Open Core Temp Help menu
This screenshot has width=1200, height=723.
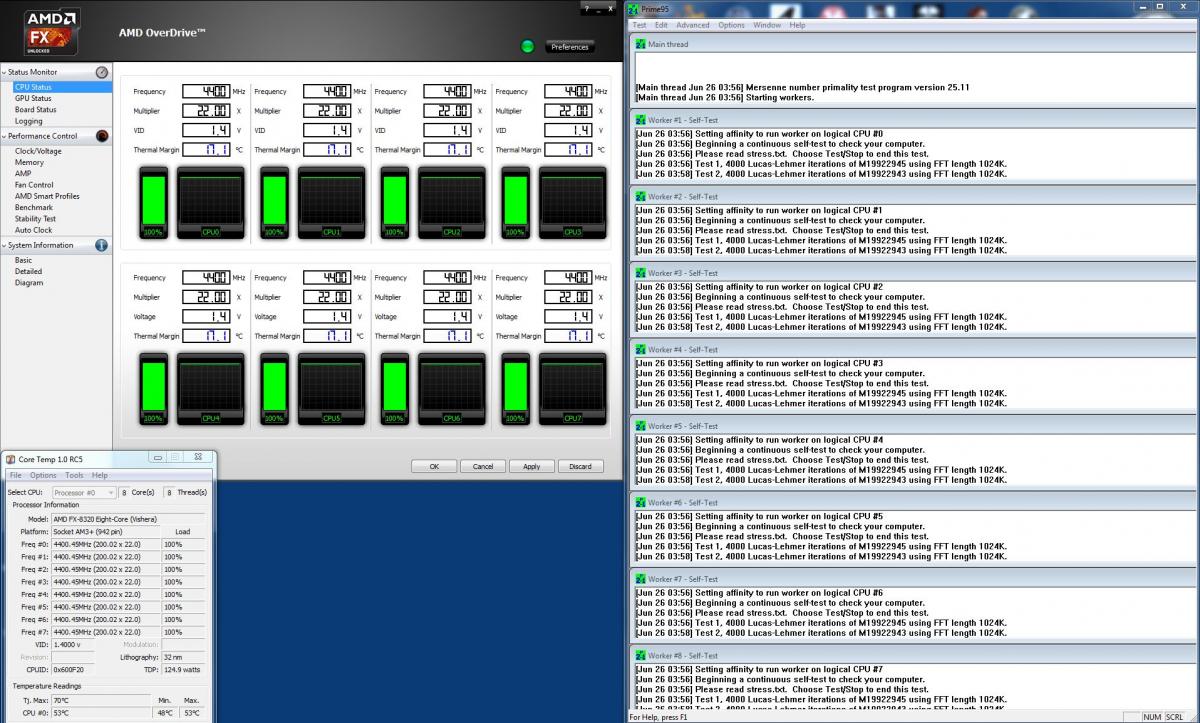[100, 475]
